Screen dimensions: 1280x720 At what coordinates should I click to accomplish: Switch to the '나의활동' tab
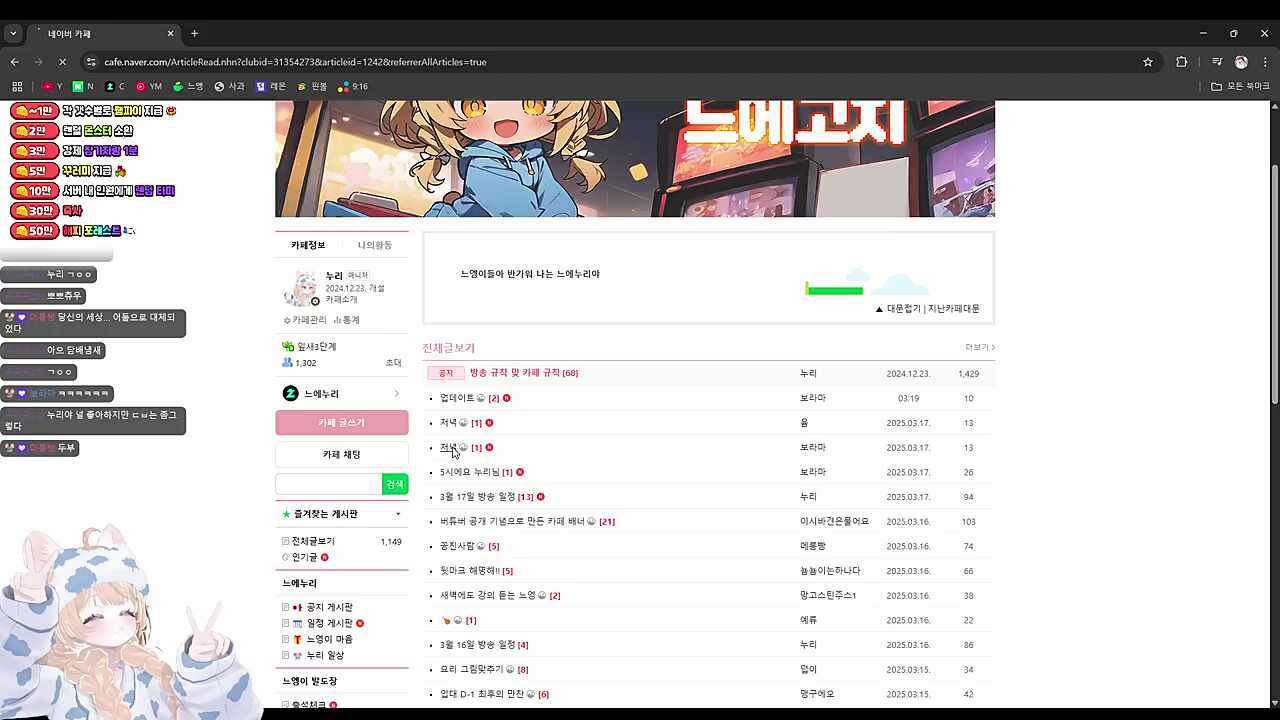[x=375, y=245]
